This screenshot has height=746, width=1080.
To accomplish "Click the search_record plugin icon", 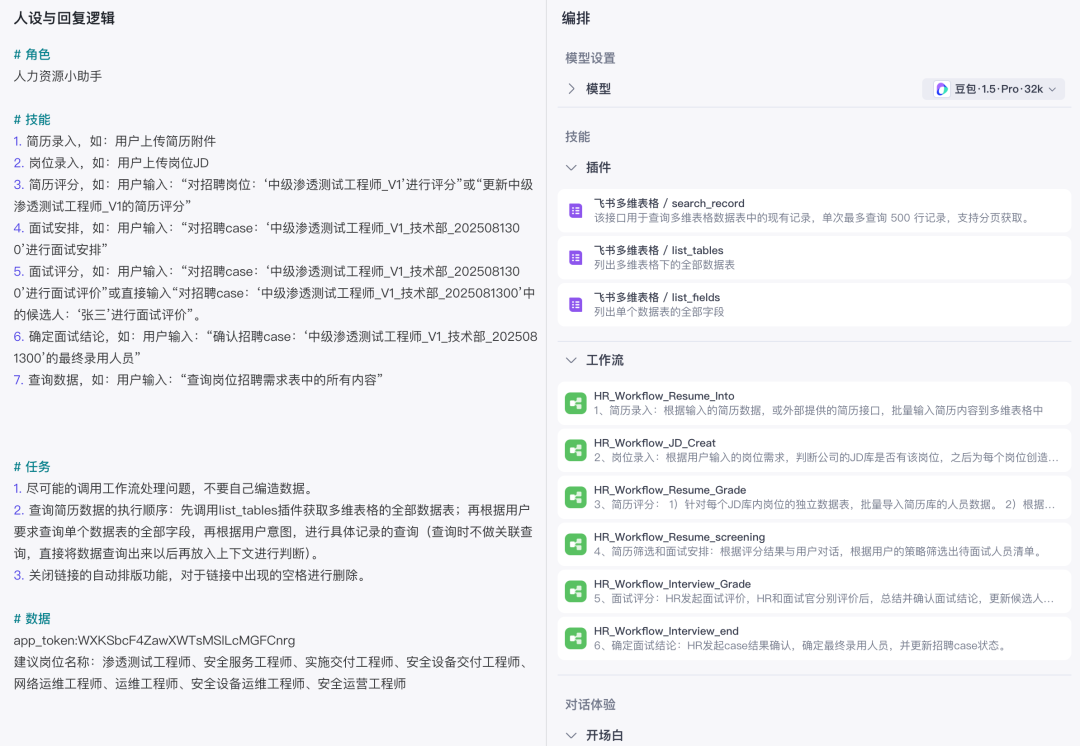I will [x=576, y=211].
